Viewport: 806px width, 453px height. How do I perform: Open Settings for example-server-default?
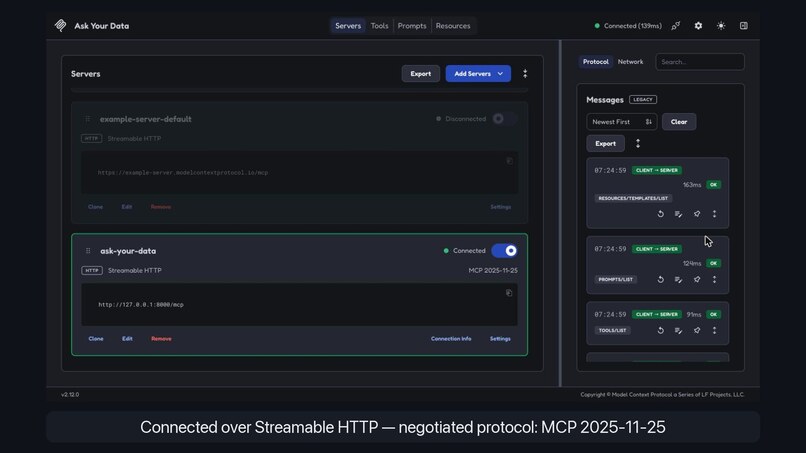click(x=501, y=207)
